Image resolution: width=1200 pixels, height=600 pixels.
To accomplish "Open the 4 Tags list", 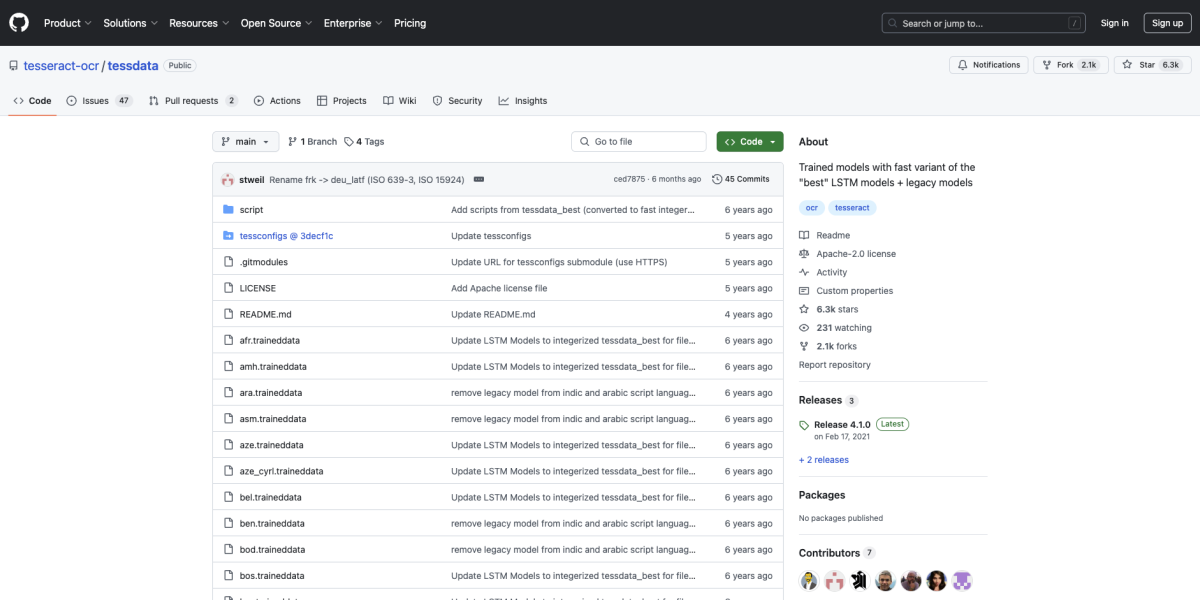I will point(364,142).
